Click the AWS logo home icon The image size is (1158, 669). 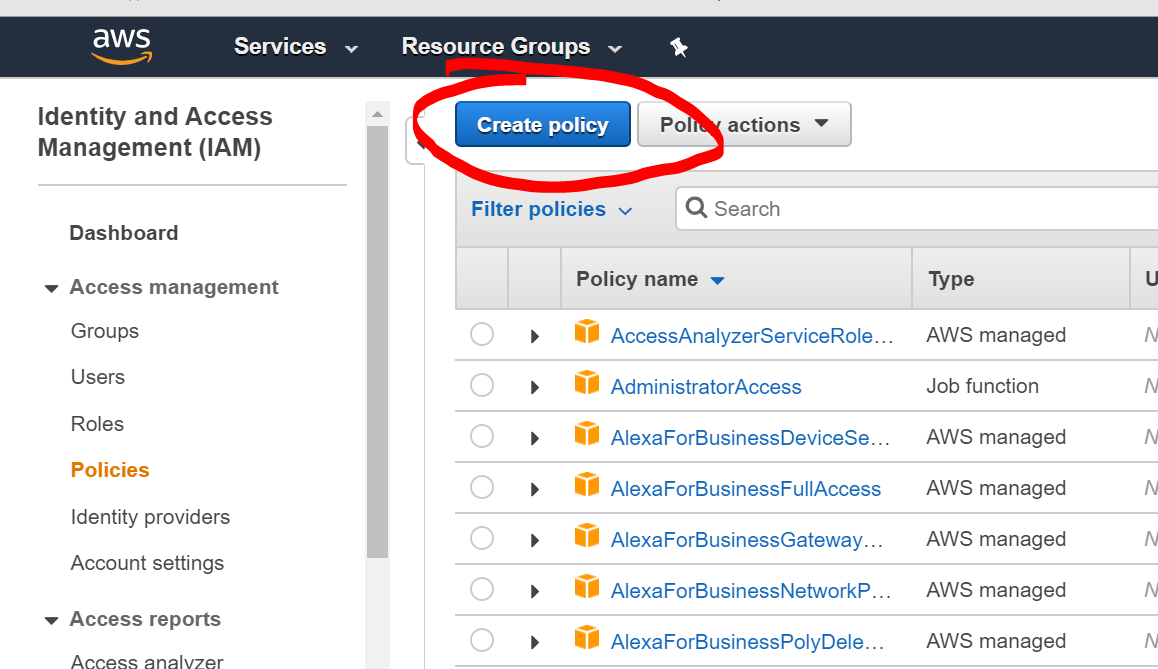pyautogui.click(x=121, y=46)
